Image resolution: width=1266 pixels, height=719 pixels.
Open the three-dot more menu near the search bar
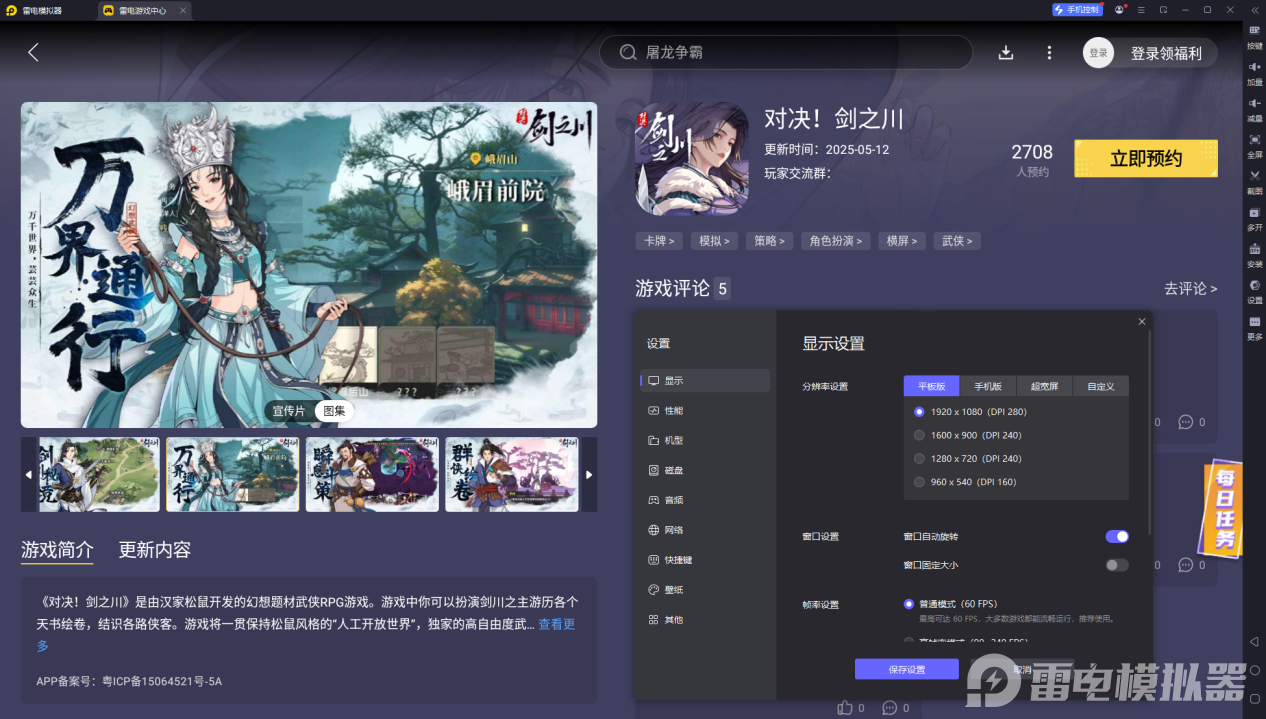click(x=1049, y=52)
